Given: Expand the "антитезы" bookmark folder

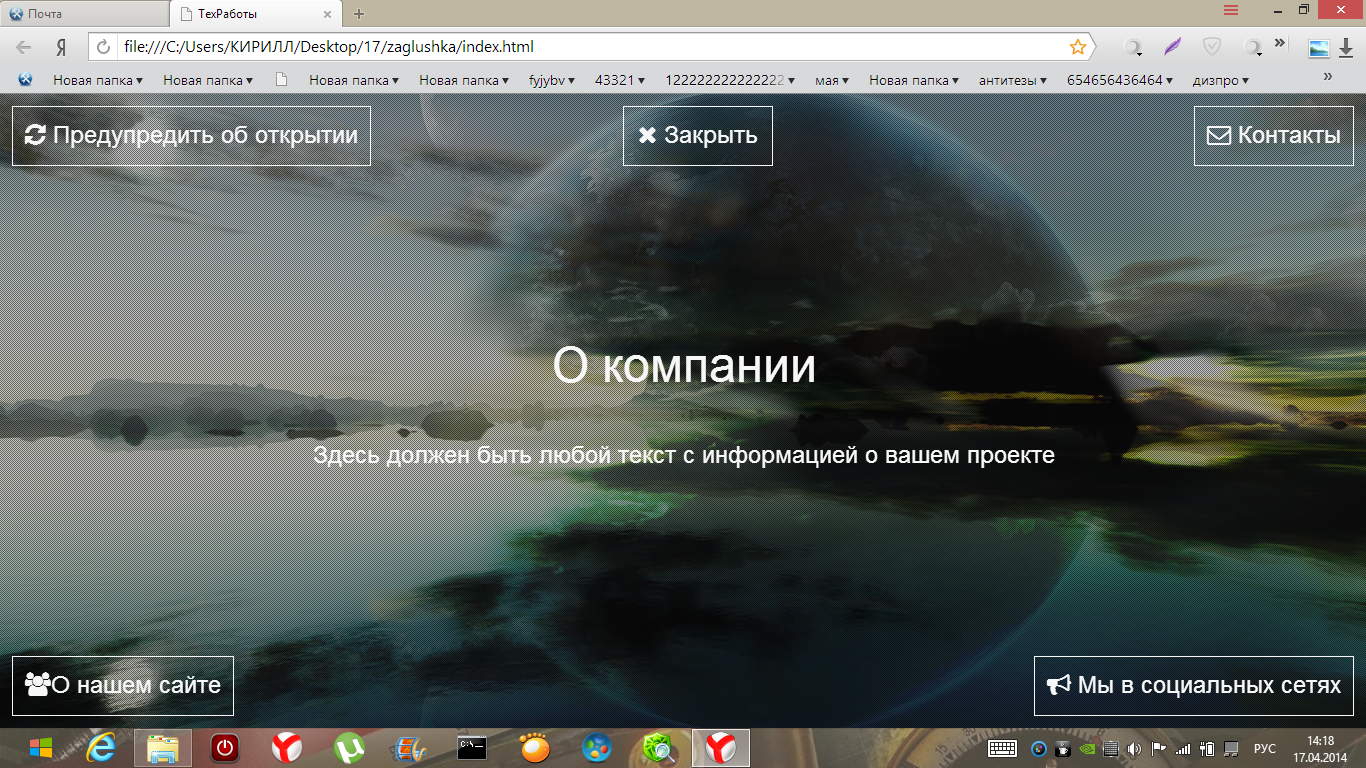Looking at the screenshot, I should 1013,80.
